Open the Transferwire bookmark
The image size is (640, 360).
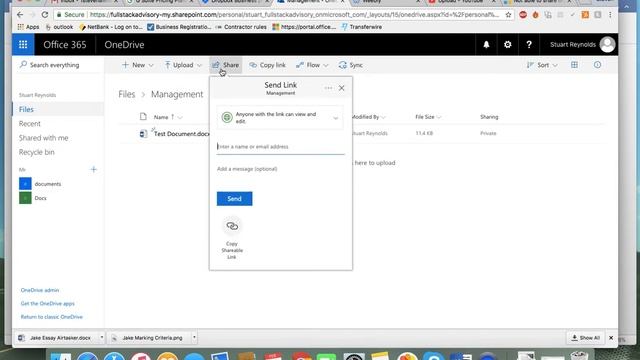pos(362,27)
